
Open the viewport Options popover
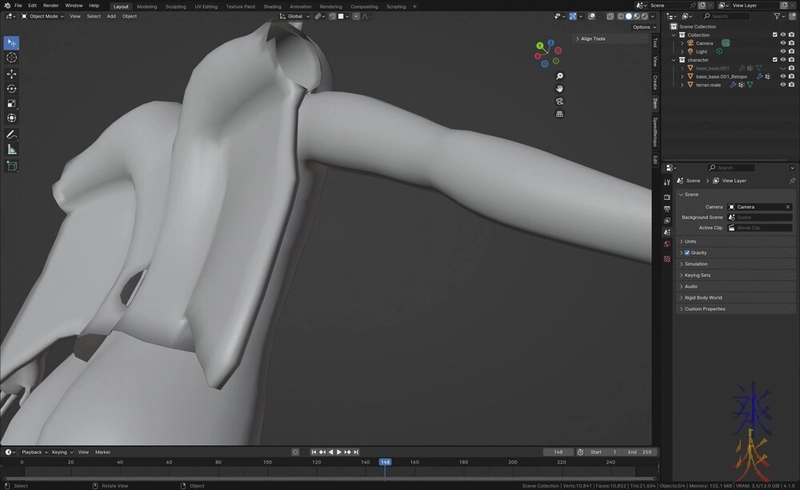pyautogui.click(x=641, y=27)
